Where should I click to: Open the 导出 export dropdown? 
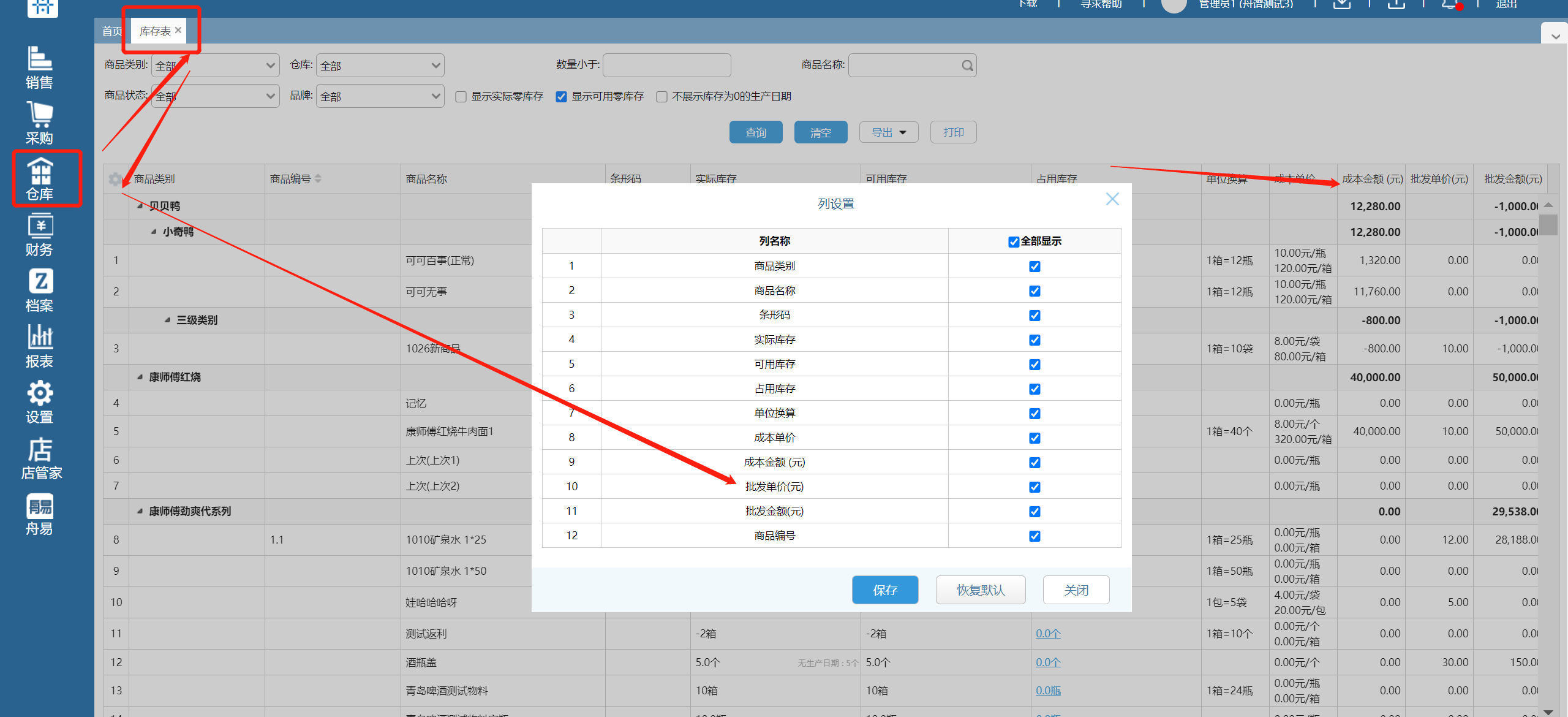(x=888, y=132)
